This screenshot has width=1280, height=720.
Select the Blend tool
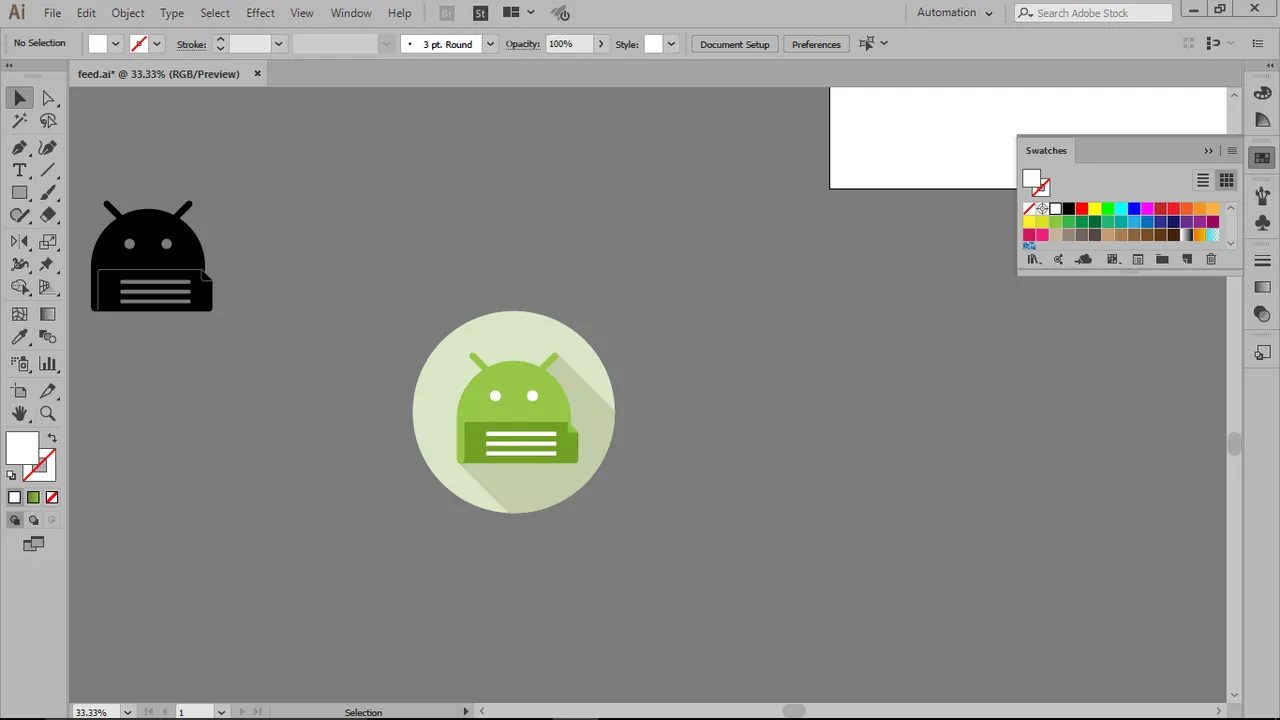48,338
